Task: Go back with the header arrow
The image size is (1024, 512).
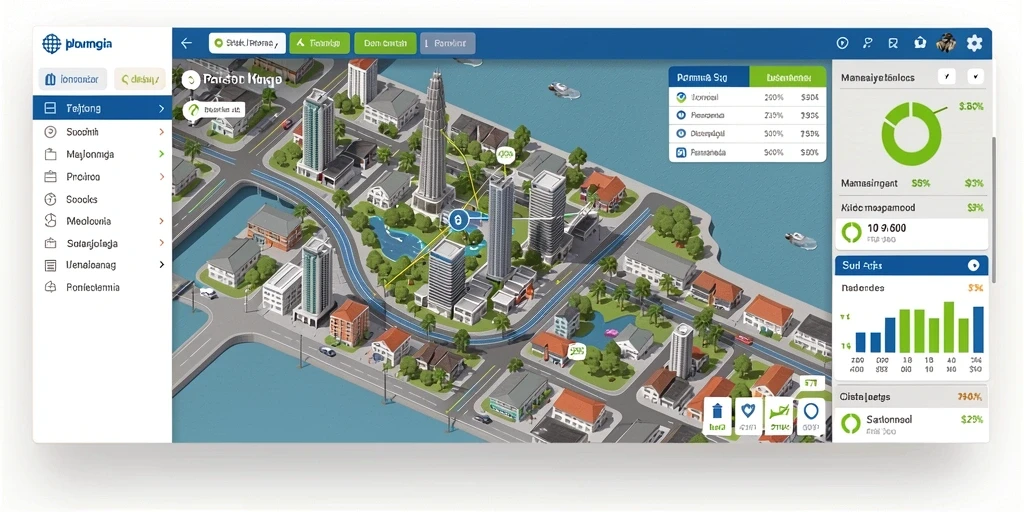Action: [x=187, y=43]
